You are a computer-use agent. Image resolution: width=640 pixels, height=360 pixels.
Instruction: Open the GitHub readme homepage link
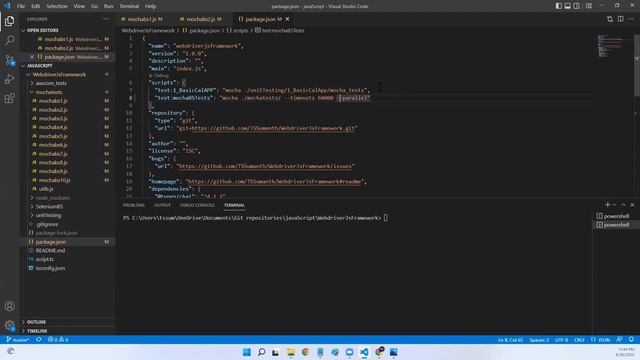[276, 181]
